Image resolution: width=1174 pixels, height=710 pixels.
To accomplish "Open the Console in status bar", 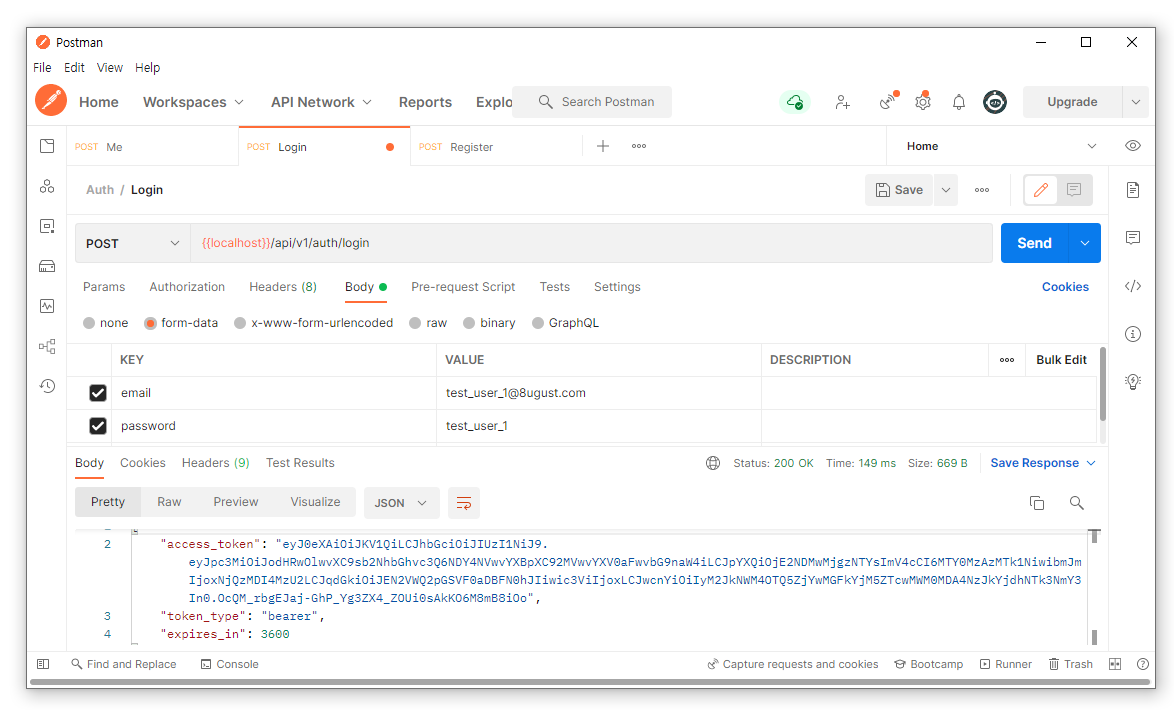I will tap(230, 664).
